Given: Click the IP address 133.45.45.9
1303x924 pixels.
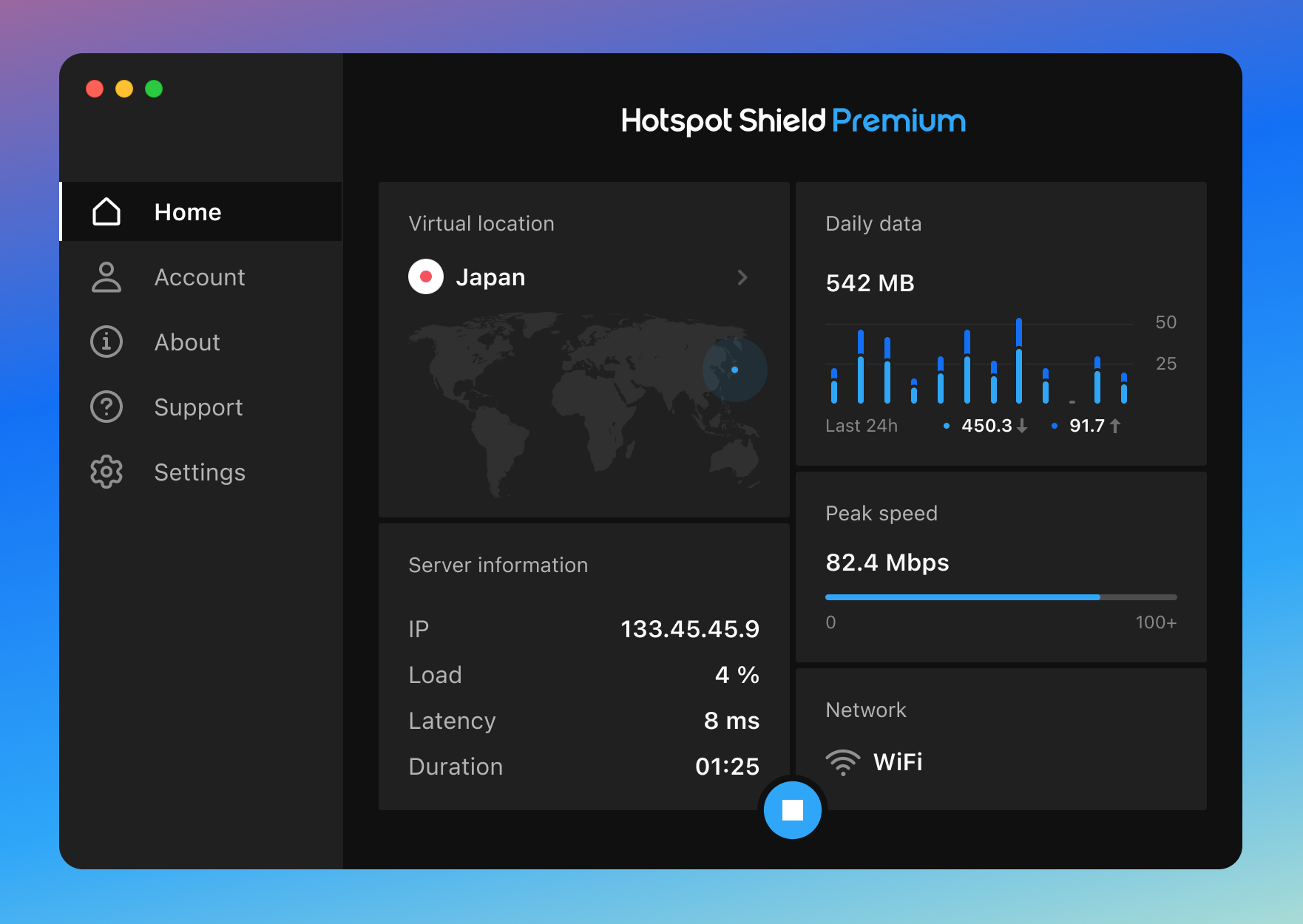Looking at the screenshot, I should (690, 629).
